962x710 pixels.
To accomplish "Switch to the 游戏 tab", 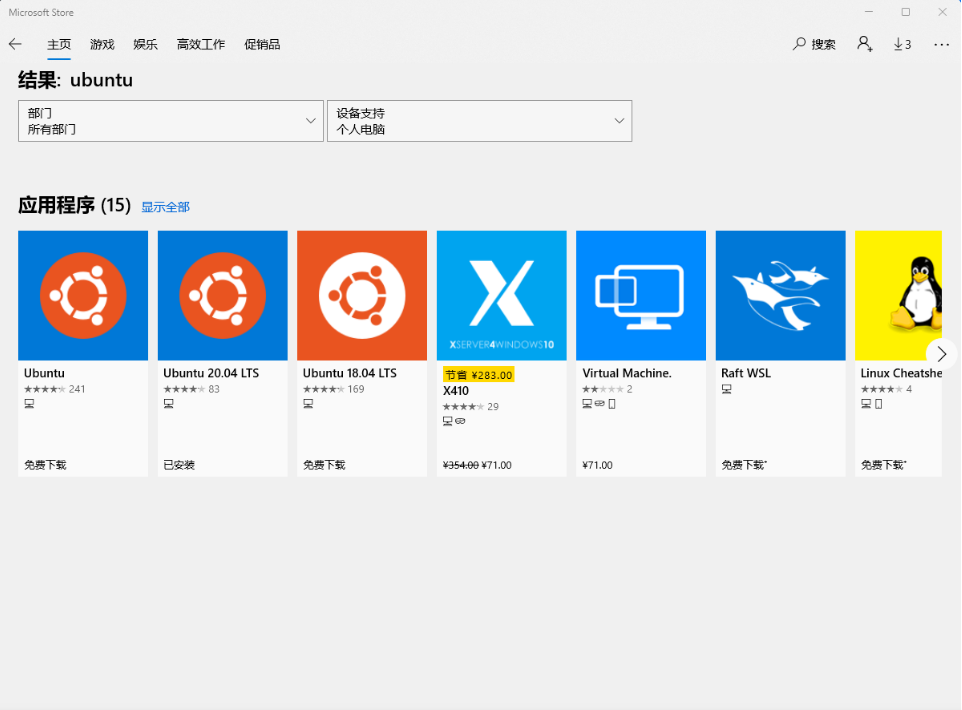I will click(x=102, y=44).
